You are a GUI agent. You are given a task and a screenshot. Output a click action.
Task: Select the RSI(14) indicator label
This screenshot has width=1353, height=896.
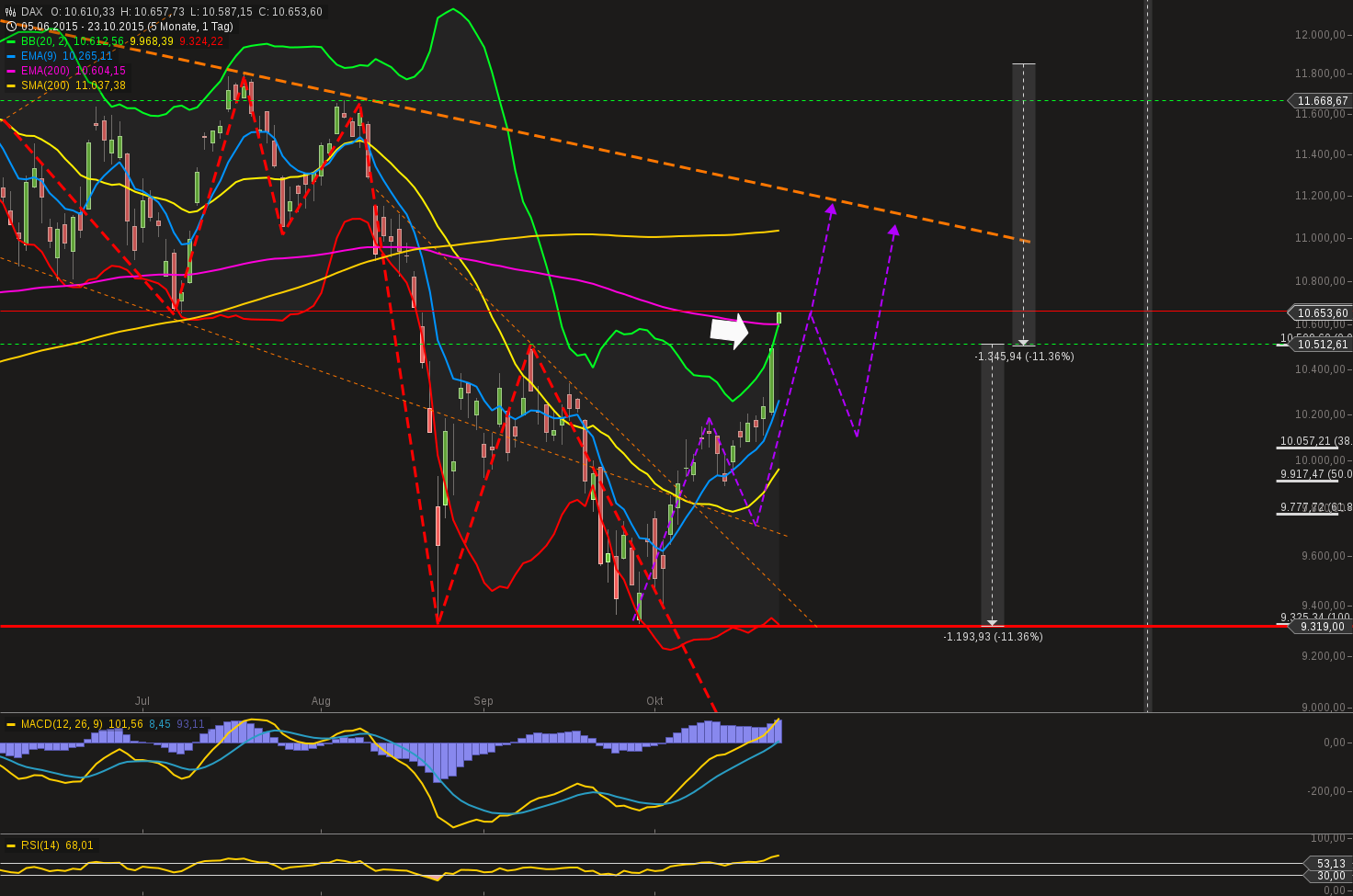coord(40,845)
